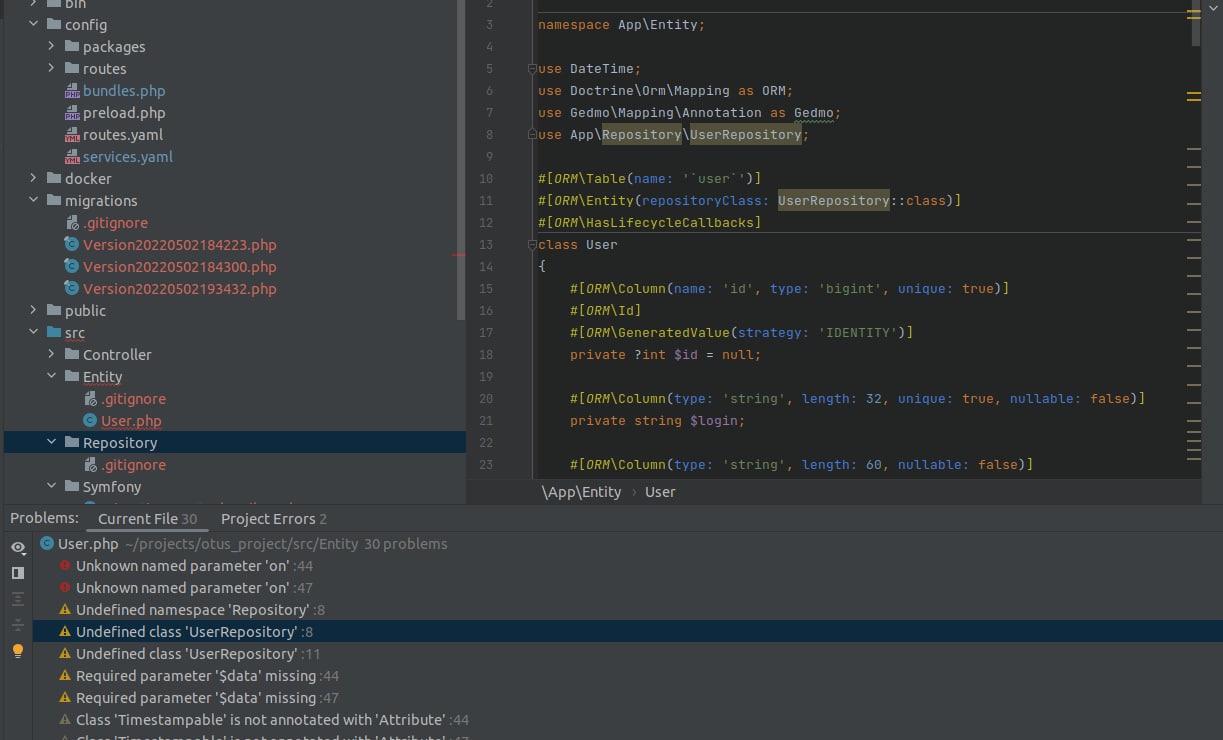
Task: Click the User.php class icon in project tree
Action: click(90, 421)
